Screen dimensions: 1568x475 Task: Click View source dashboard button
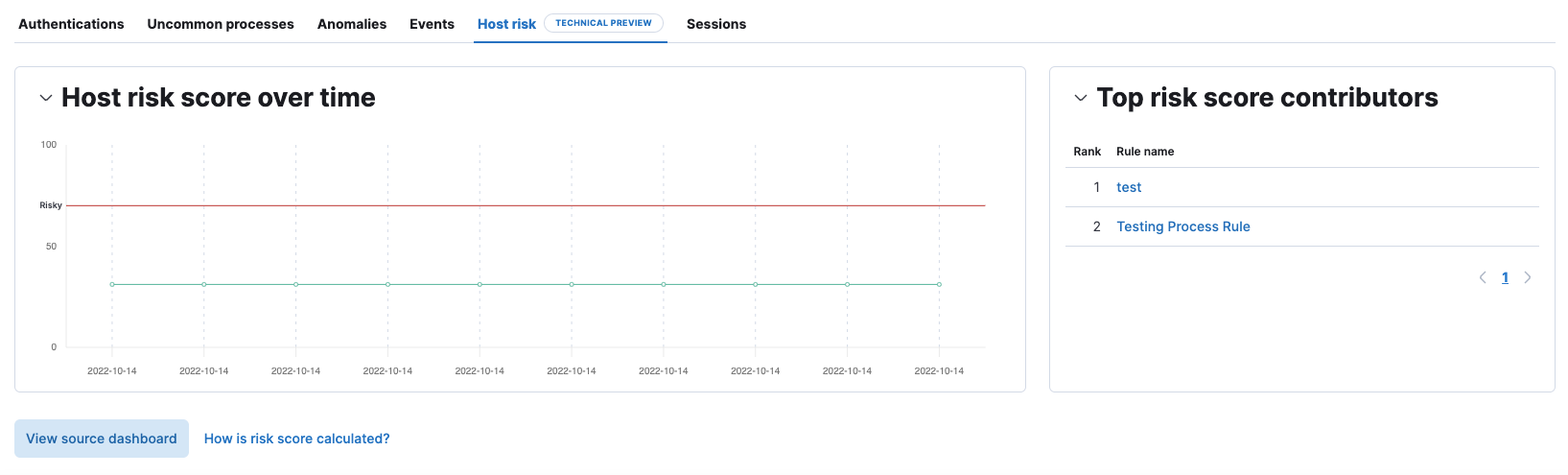tap(102, 439)
